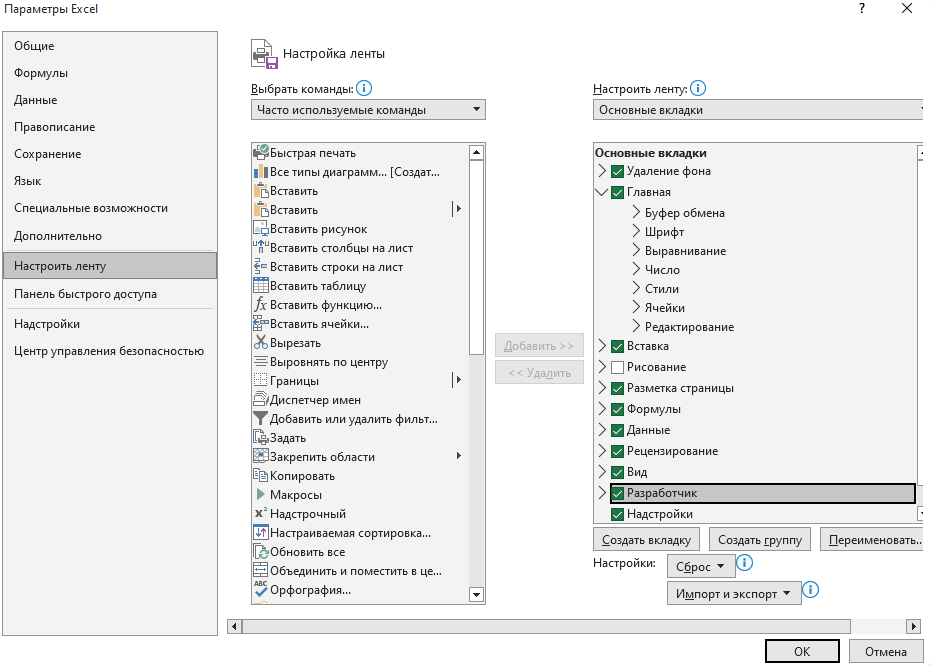The width and height of the screenshot is (930, 665).
Task: Uncheck the Удаление фона checkbox
Action: pos(617,171)
